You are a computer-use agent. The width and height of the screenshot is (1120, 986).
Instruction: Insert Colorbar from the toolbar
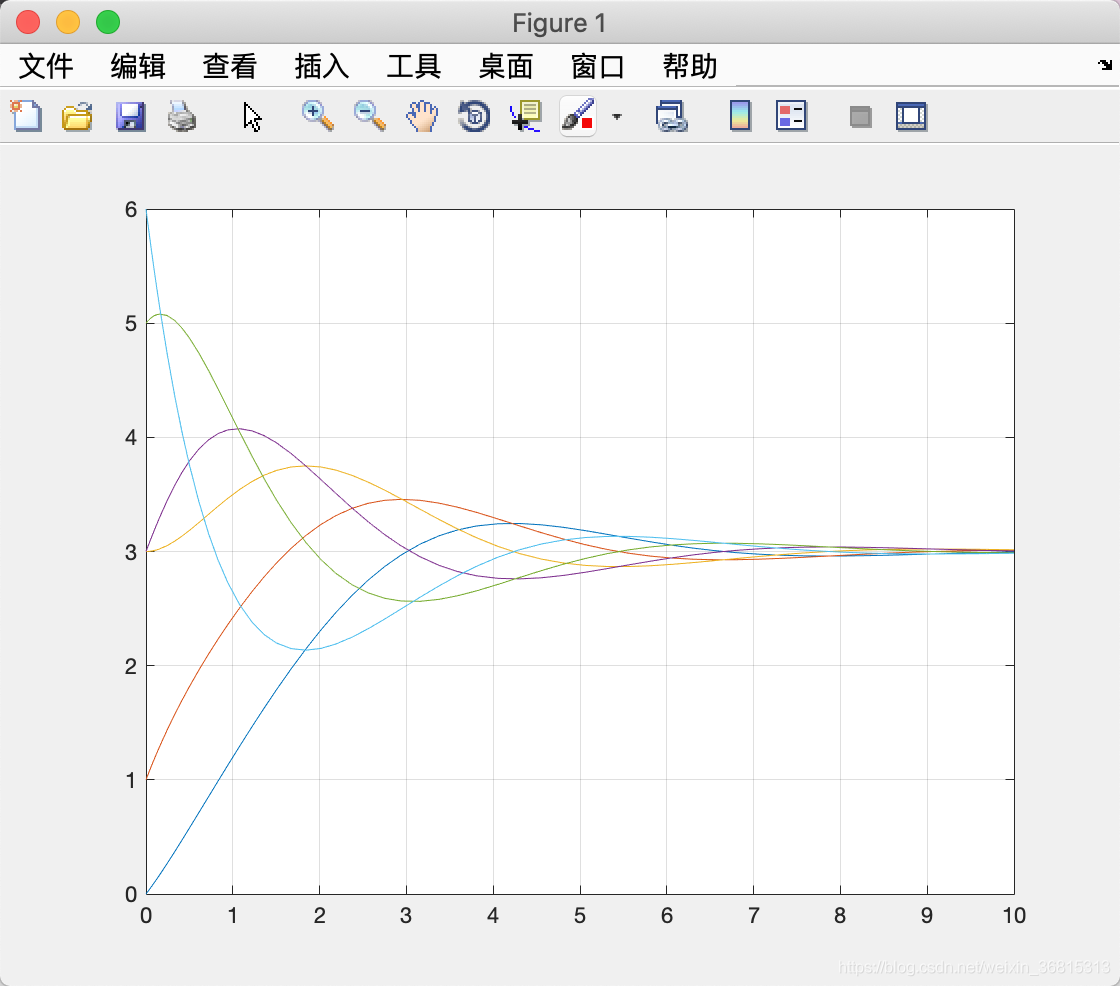coord(740,116)
